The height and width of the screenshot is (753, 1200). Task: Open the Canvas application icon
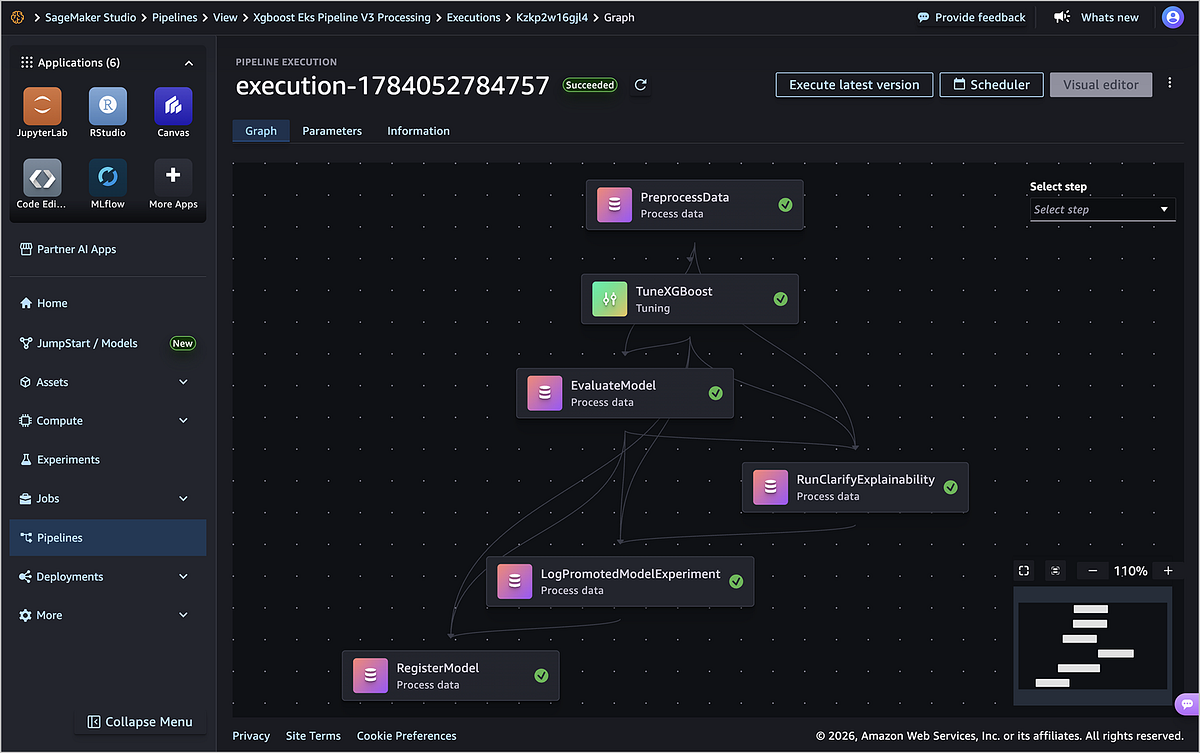click(173, 106)
